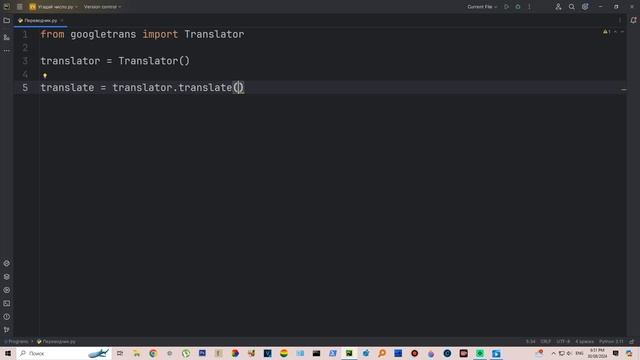Click the yellow intention lightbulb

click(45, 75)
